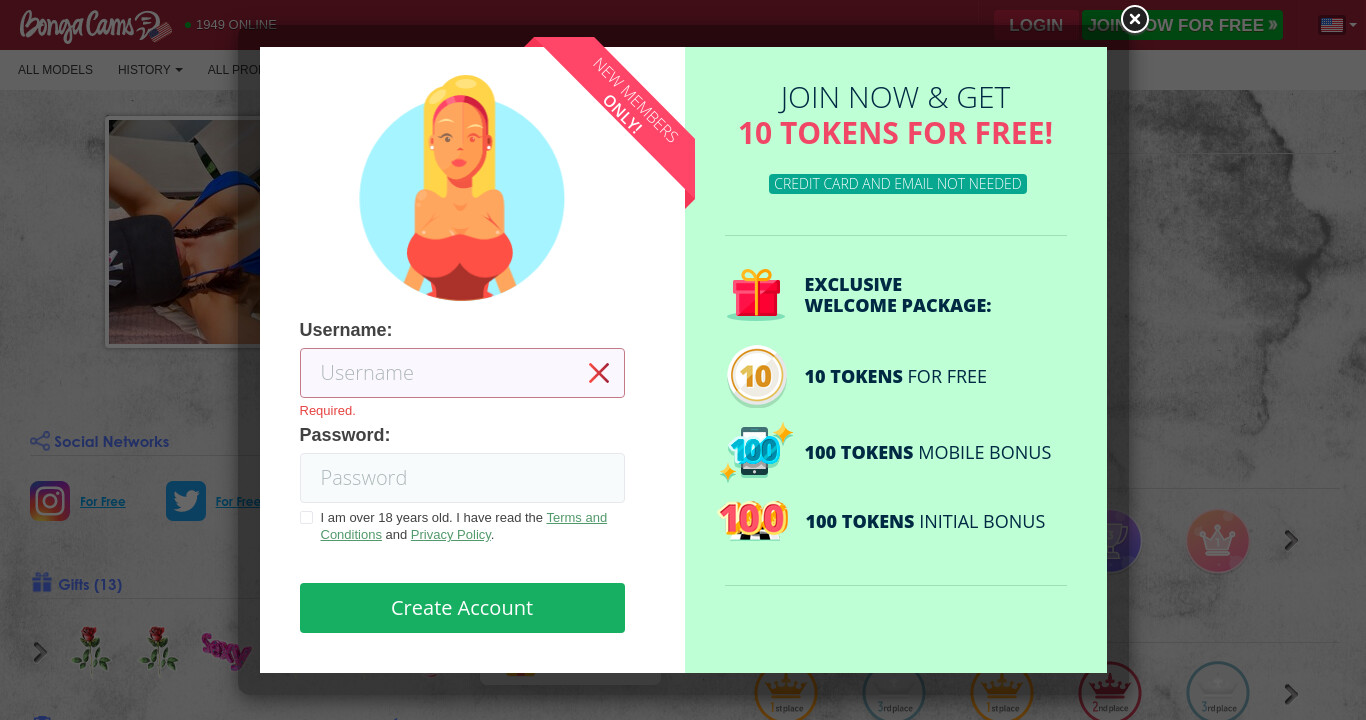Show previous gifts with left chevron

click(x=40, y=652)
